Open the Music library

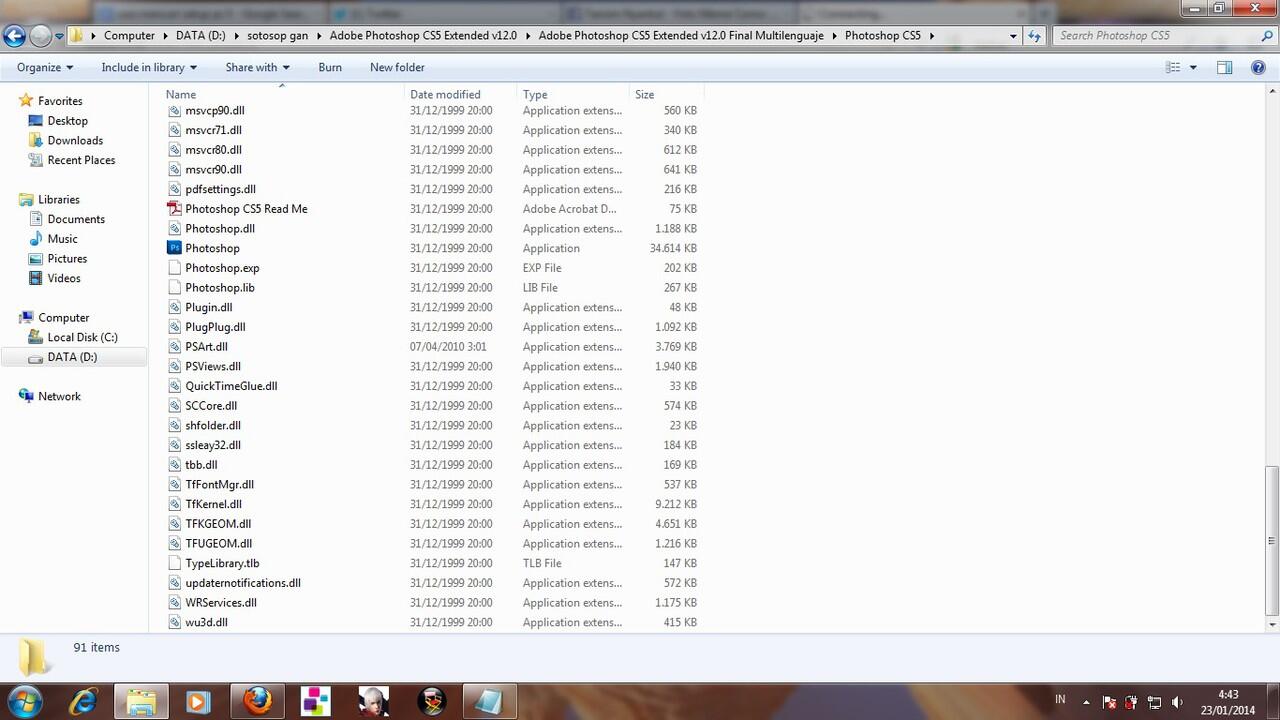(x=62, y=239)
